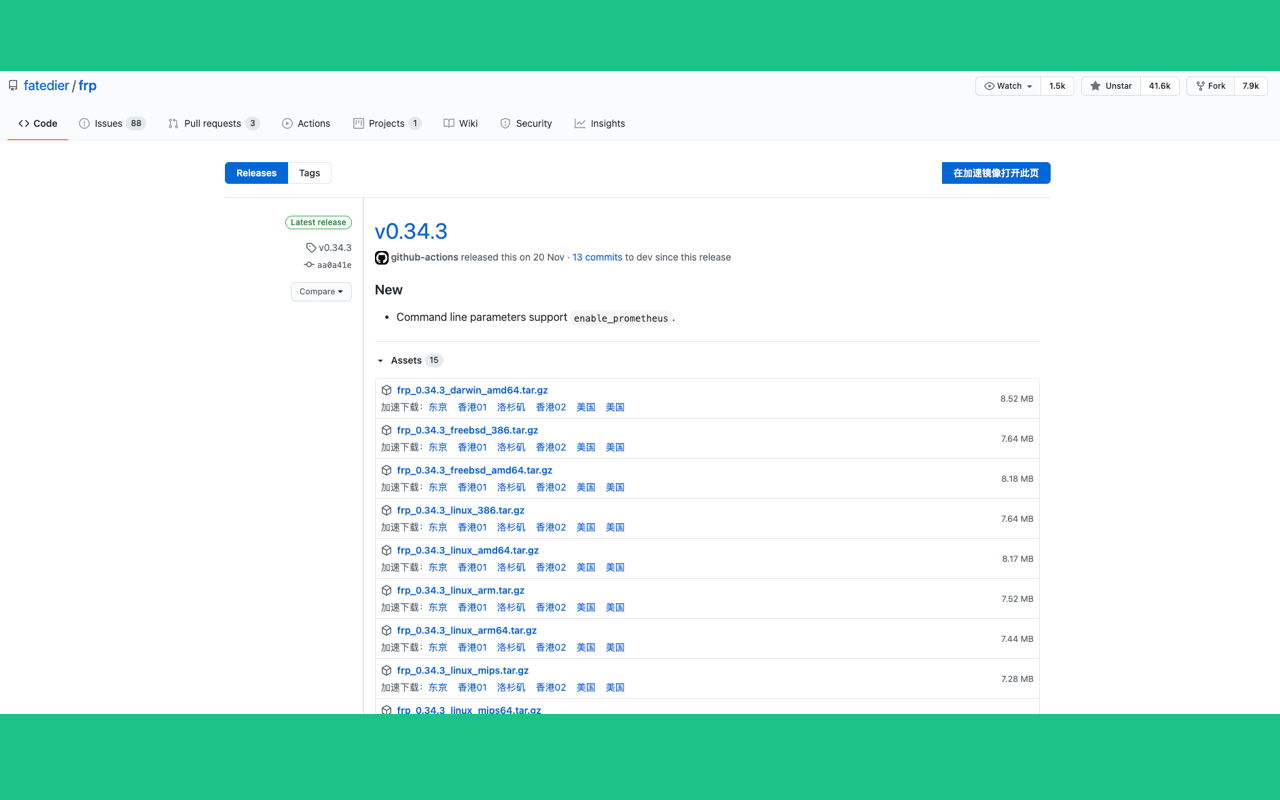Viewport: 1280px width, 800px height.
Task: Click the tag icon next to v0.34.3
Action: (x=311, y=248)
